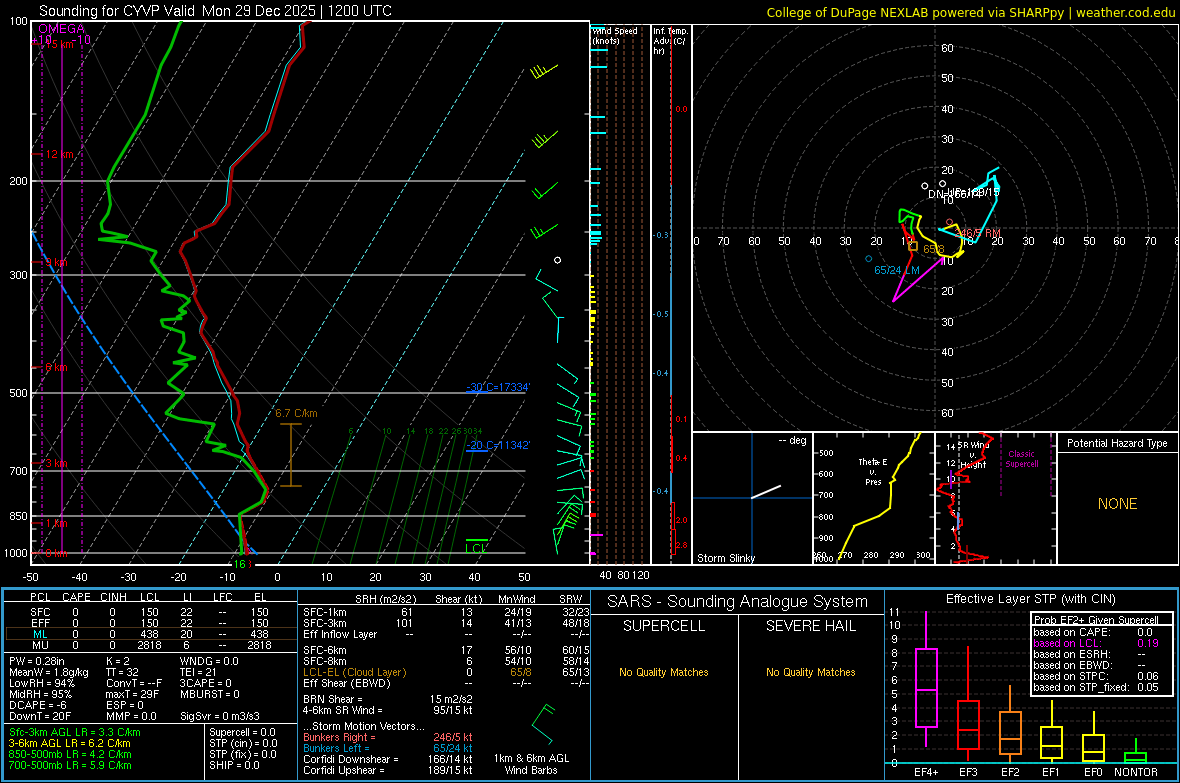Click the SHIP = 0.0 value
This screenshot has height=783, width=1180.
tap(234, 765)
